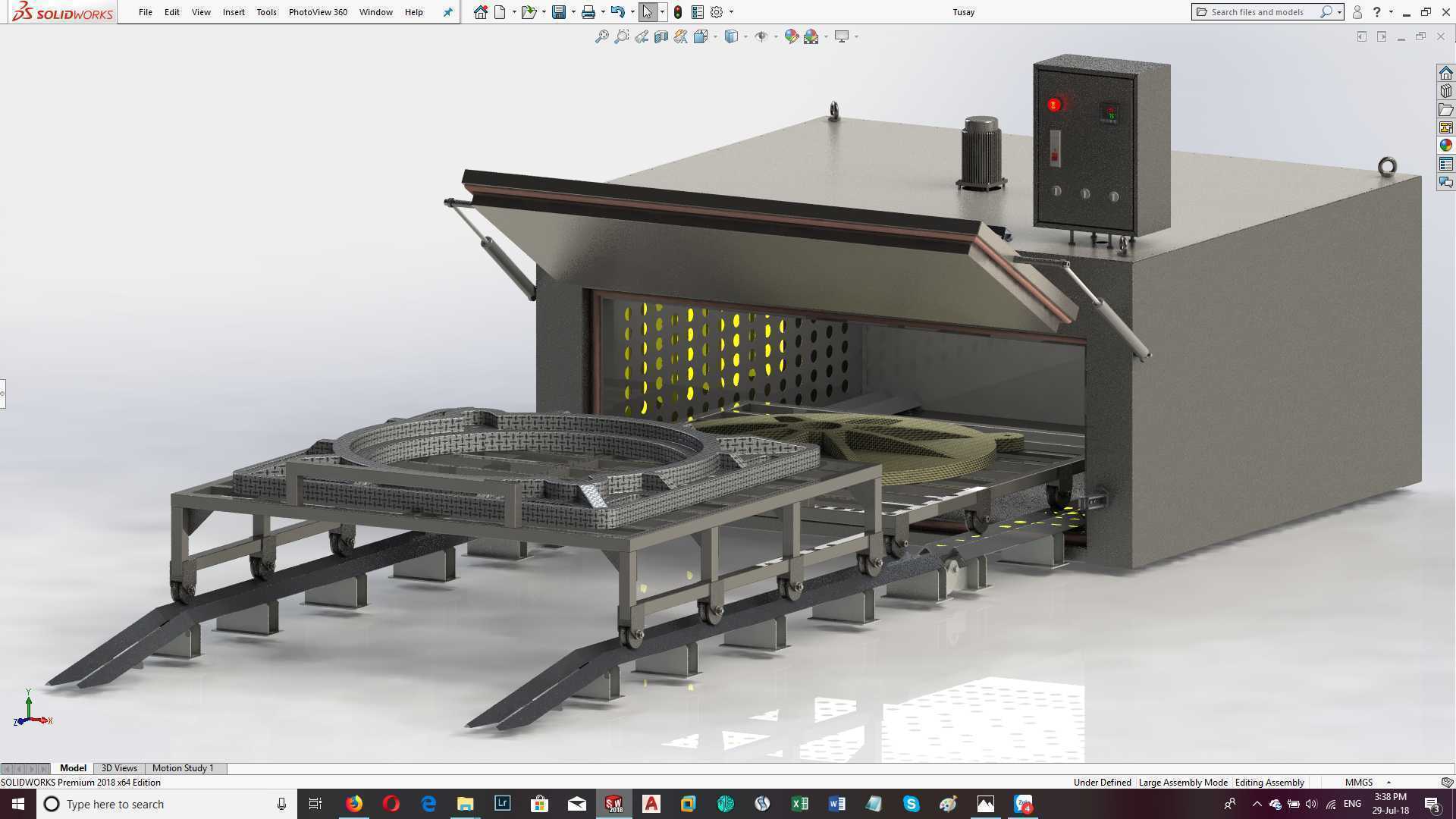Select the Zoom to Area tool

[622, 36]
